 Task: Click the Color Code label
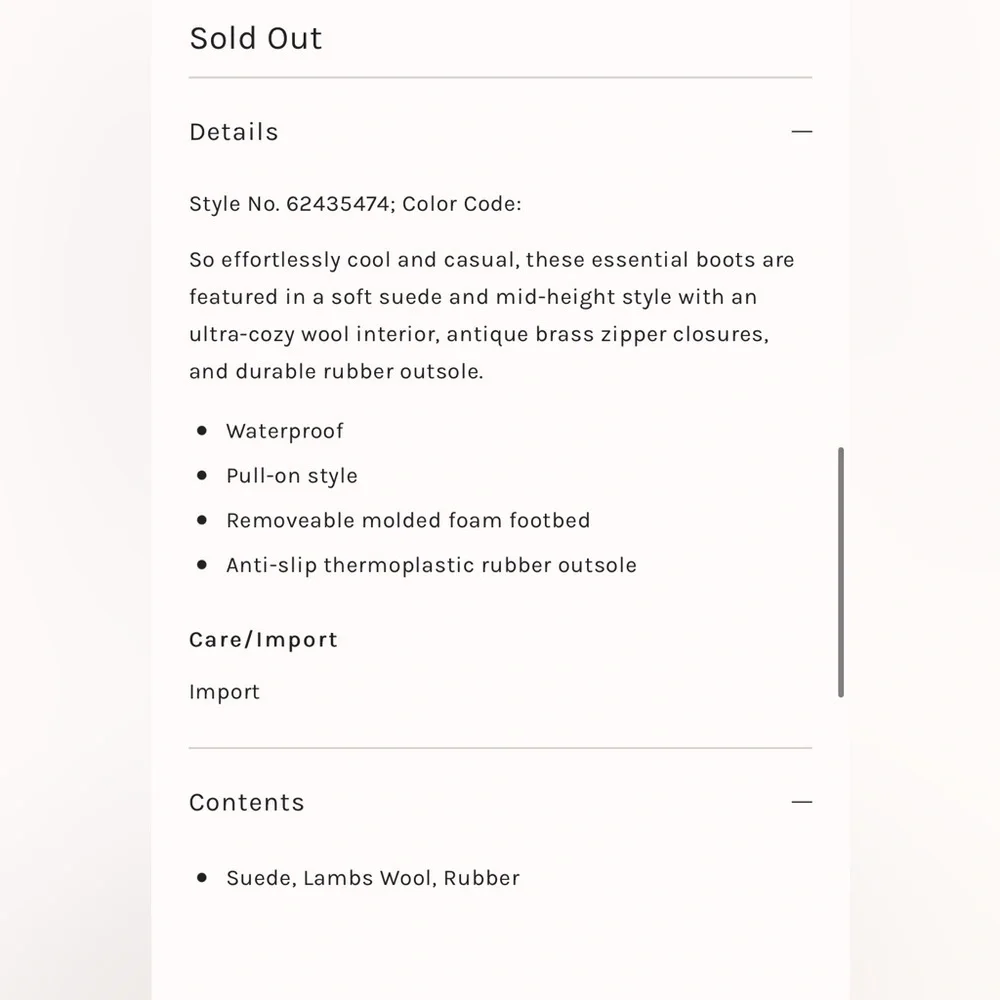coord(462,204)
